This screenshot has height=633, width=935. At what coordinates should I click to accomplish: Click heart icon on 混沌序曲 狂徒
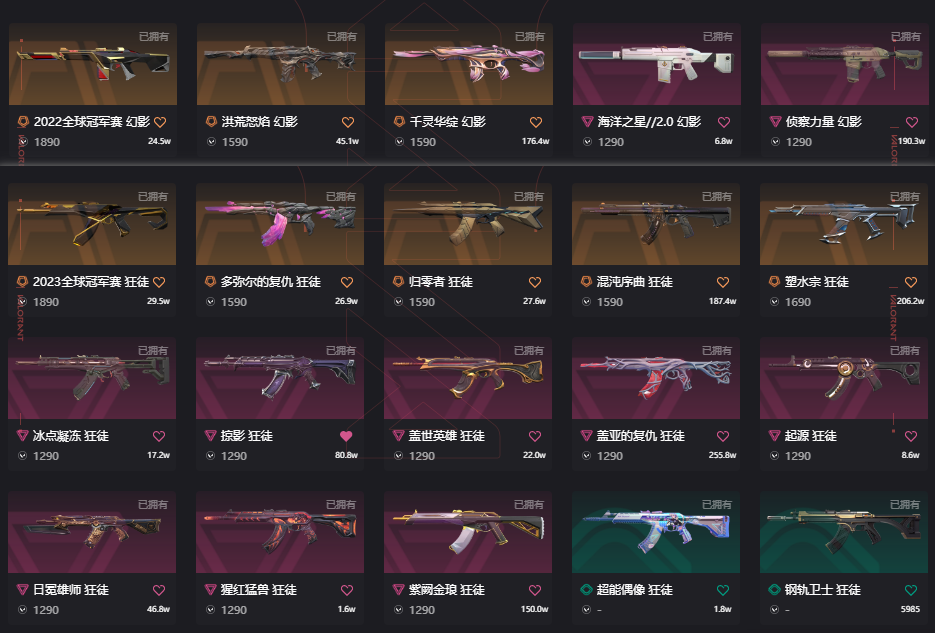click(x=723, y=282)
